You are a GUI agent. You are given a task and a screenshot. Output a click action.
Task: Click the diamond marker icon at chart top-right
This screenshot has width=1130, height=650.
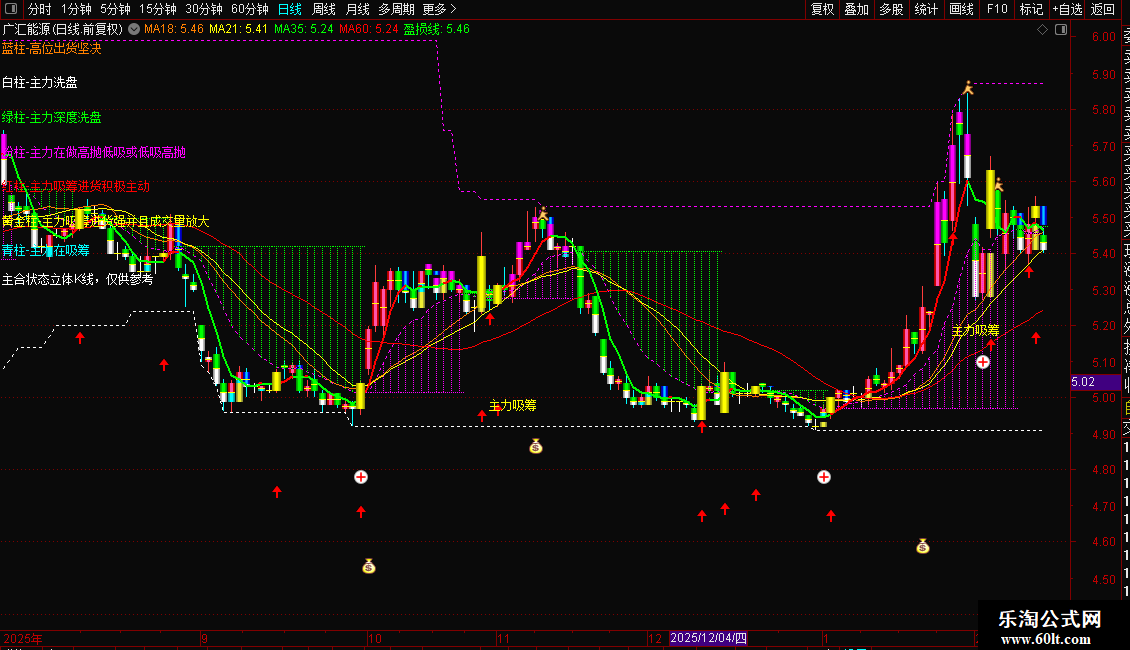[x=1042, y=30]
